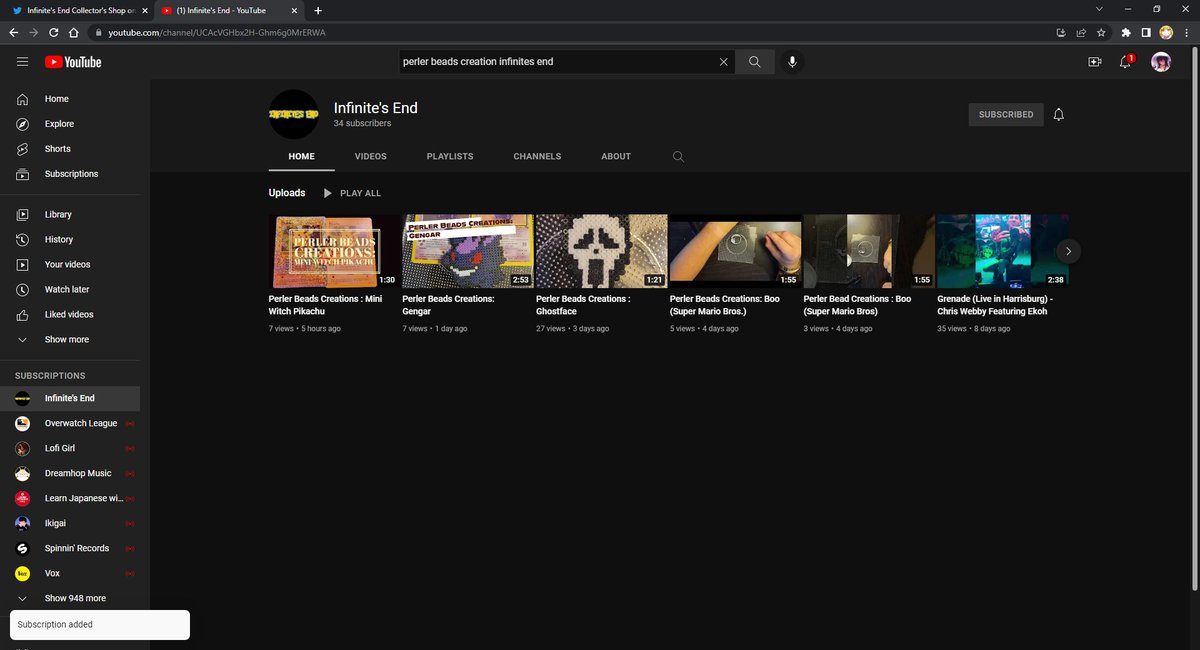Open video title Perler Beads Creations: Gengar
This screenshot has width=1200, height=650.
click(x=448, y=305)
